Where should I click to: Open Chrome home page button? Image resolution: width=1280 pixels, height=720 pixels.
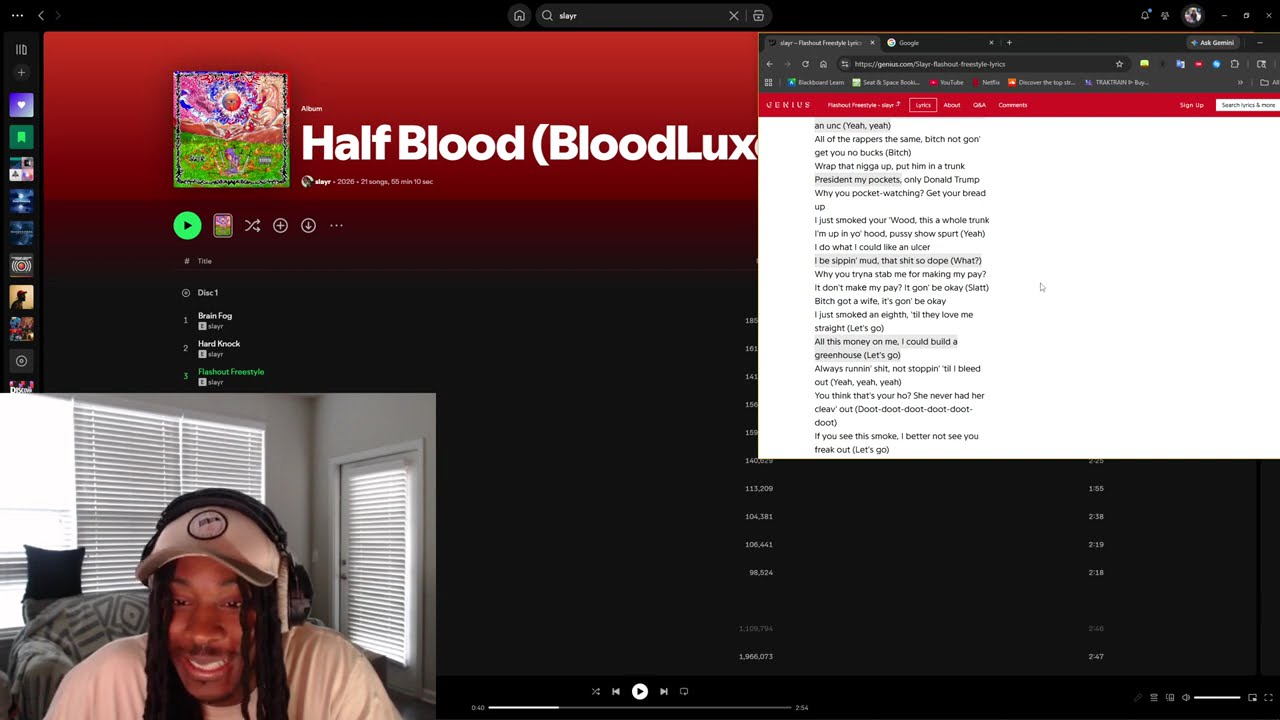pos(823,64)
